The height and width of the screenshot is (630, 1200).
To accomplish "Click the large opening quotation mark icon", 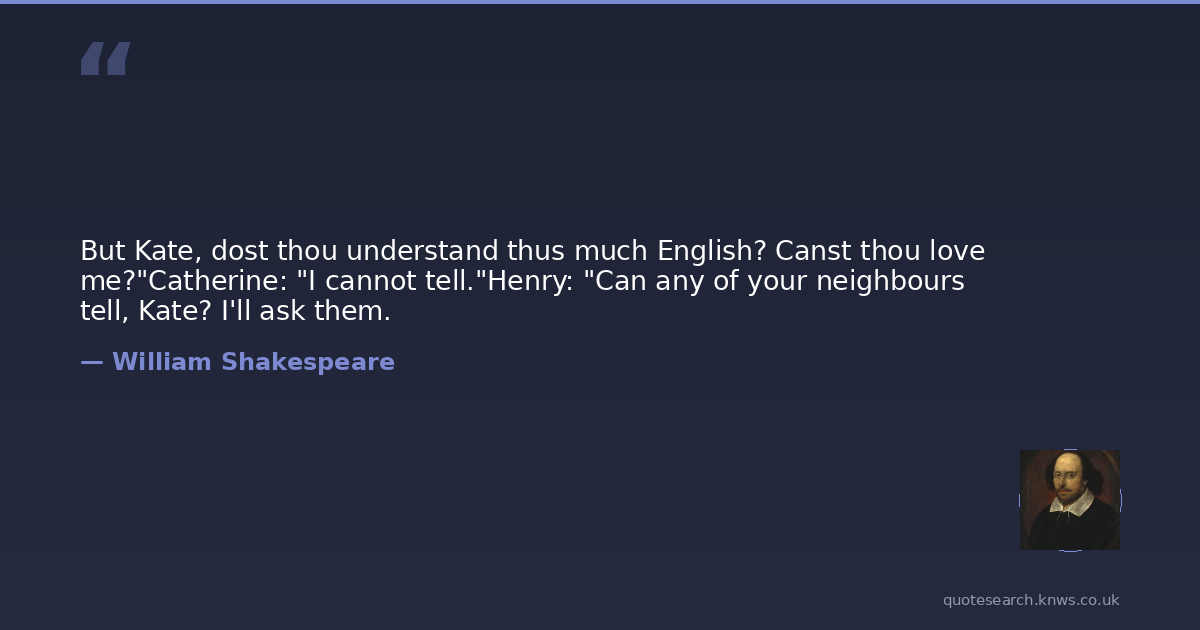I will tap(105, 58).
